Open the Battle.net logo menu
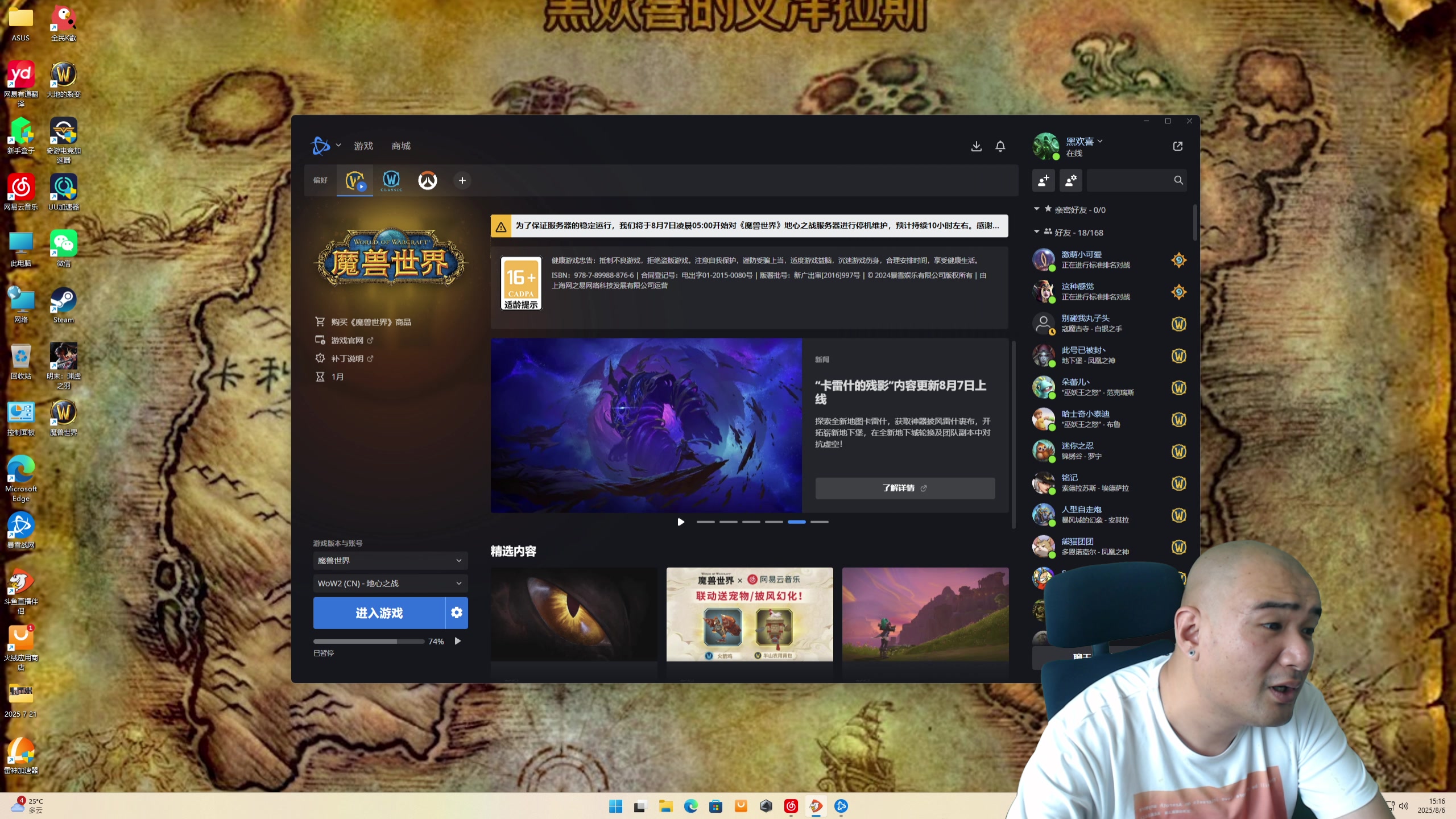Screen dimensions: 1456x819 pos(325,146)
